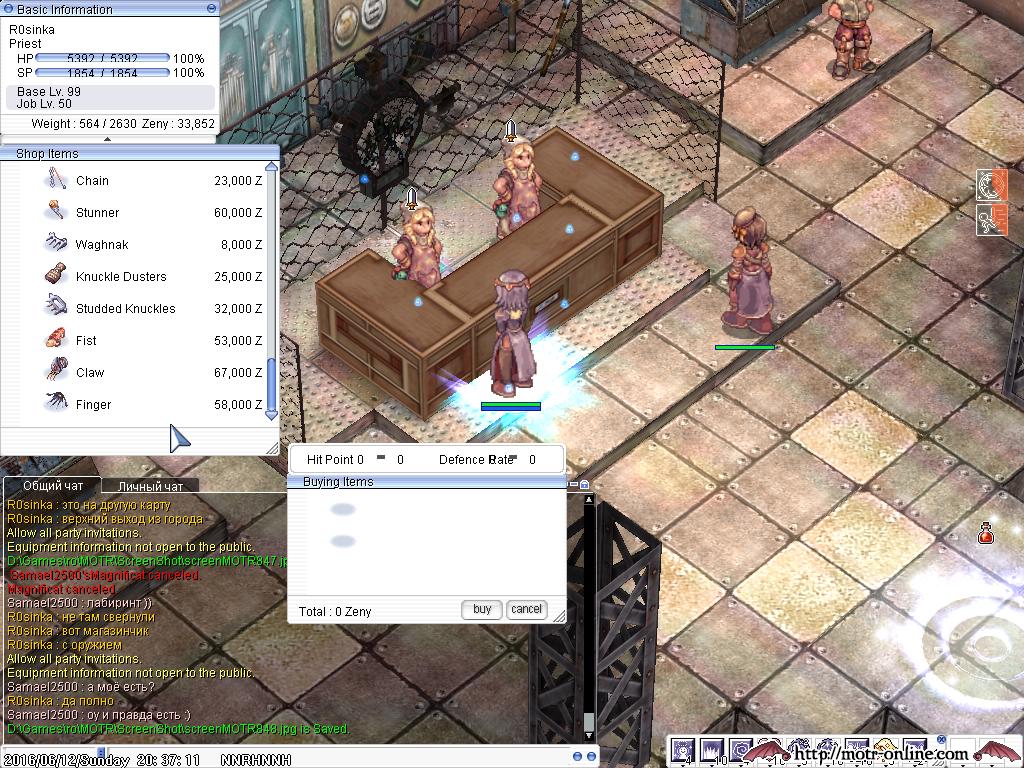Talk to the lower blonde shop NPC
This screenshot has width=1024, height=768.
tap(417, 247)
